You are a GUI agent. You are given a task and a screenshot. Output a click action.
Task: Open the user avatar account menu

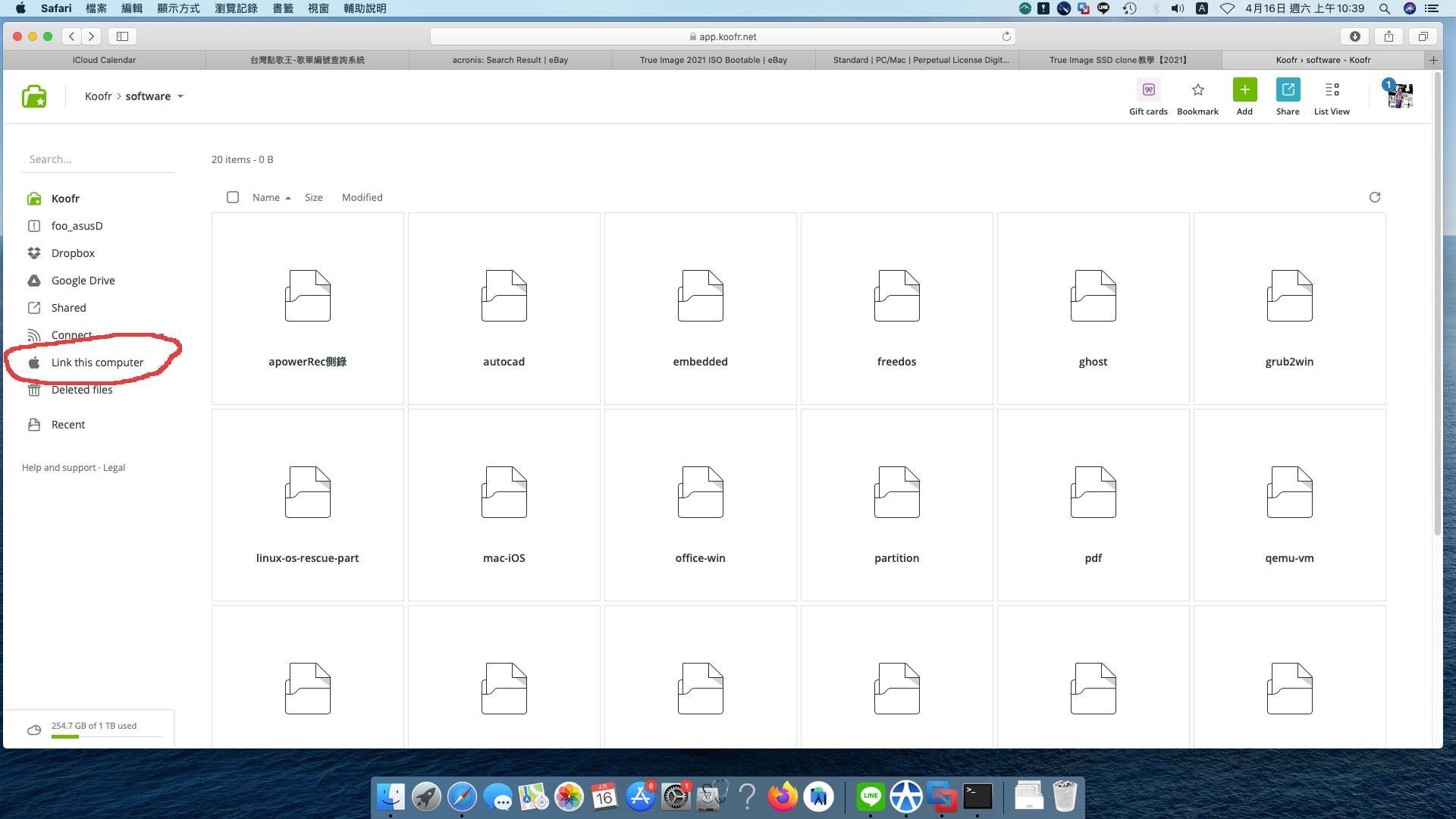click(1400, 96)
